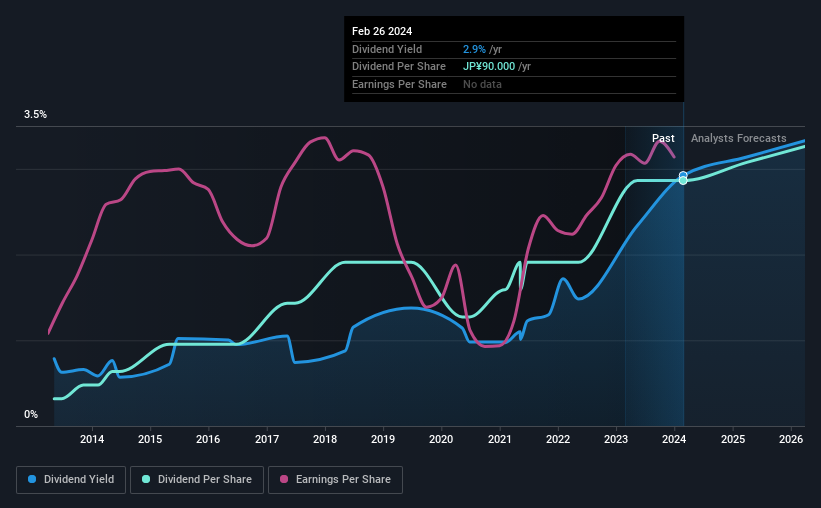Click the 0% y-axis label
The width and height of the screenshot is (821, 508).
(31, 414)
